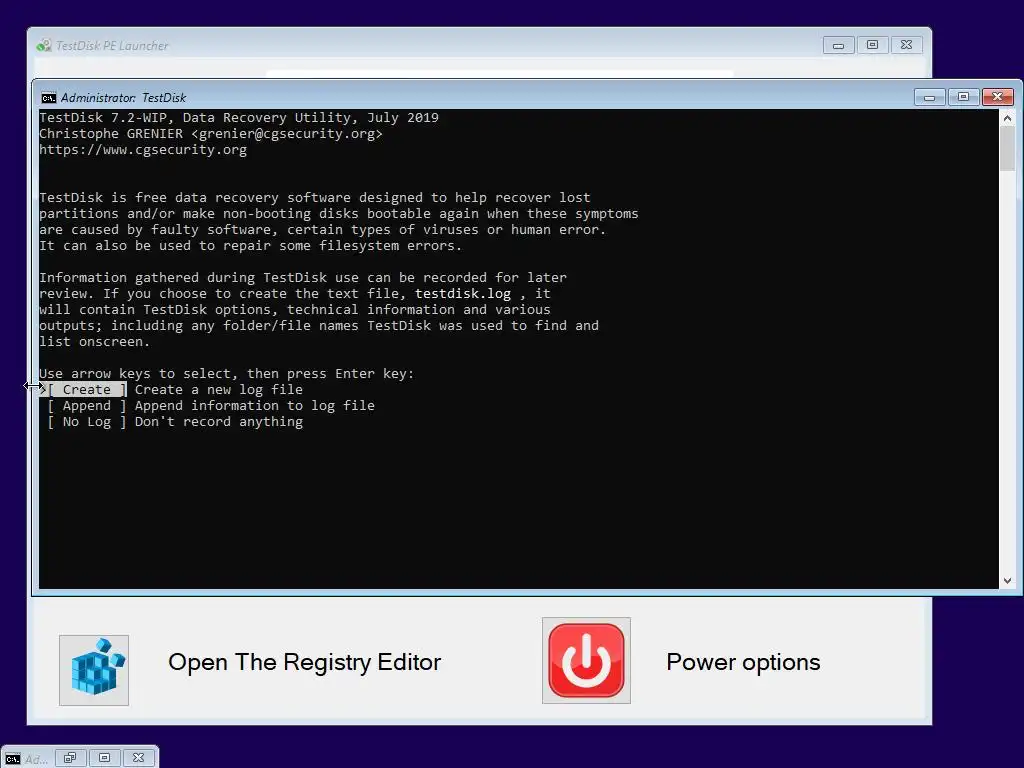The height and width of the screenshot is (768, 1024).
Task: Click the Open The Registry Editor label
Action: click(304, 662)
